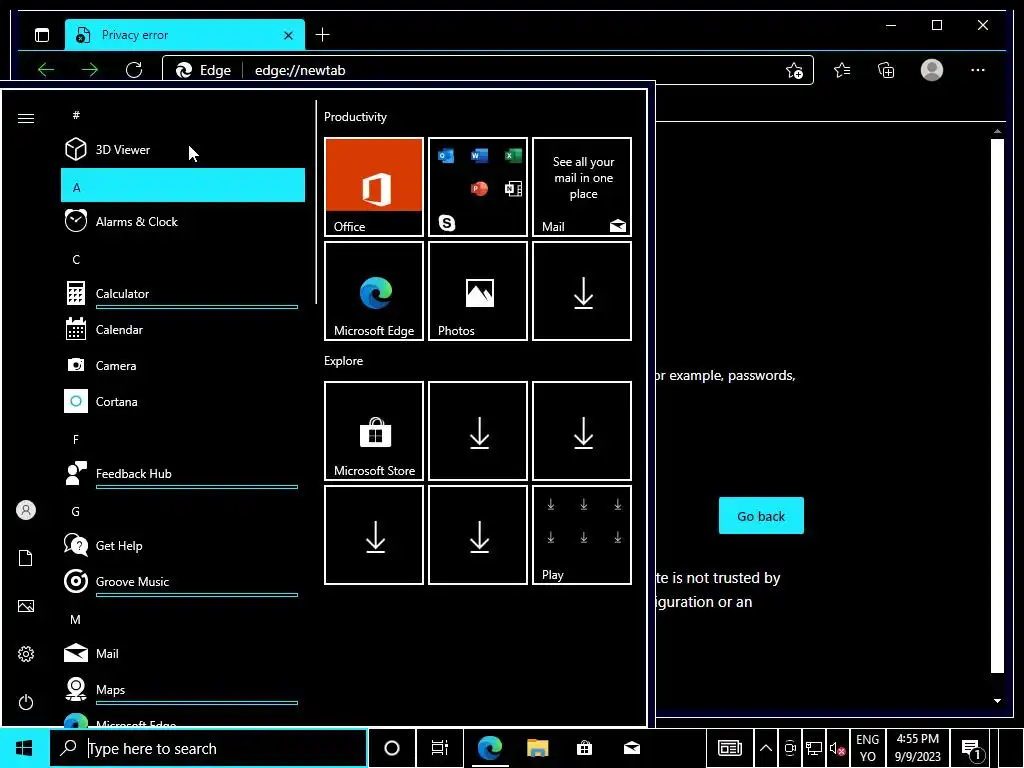Open the Favorites list in Edge
This screenshot has height=768, width=1024.
(842, 70)
